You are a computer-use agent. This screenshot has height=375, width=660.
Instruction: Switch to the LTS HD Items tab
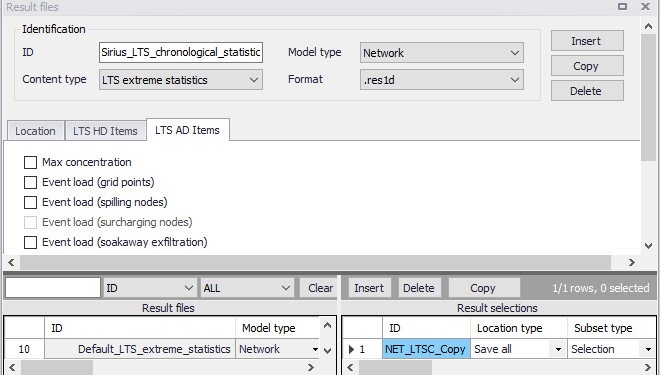[x=105, y=131]
